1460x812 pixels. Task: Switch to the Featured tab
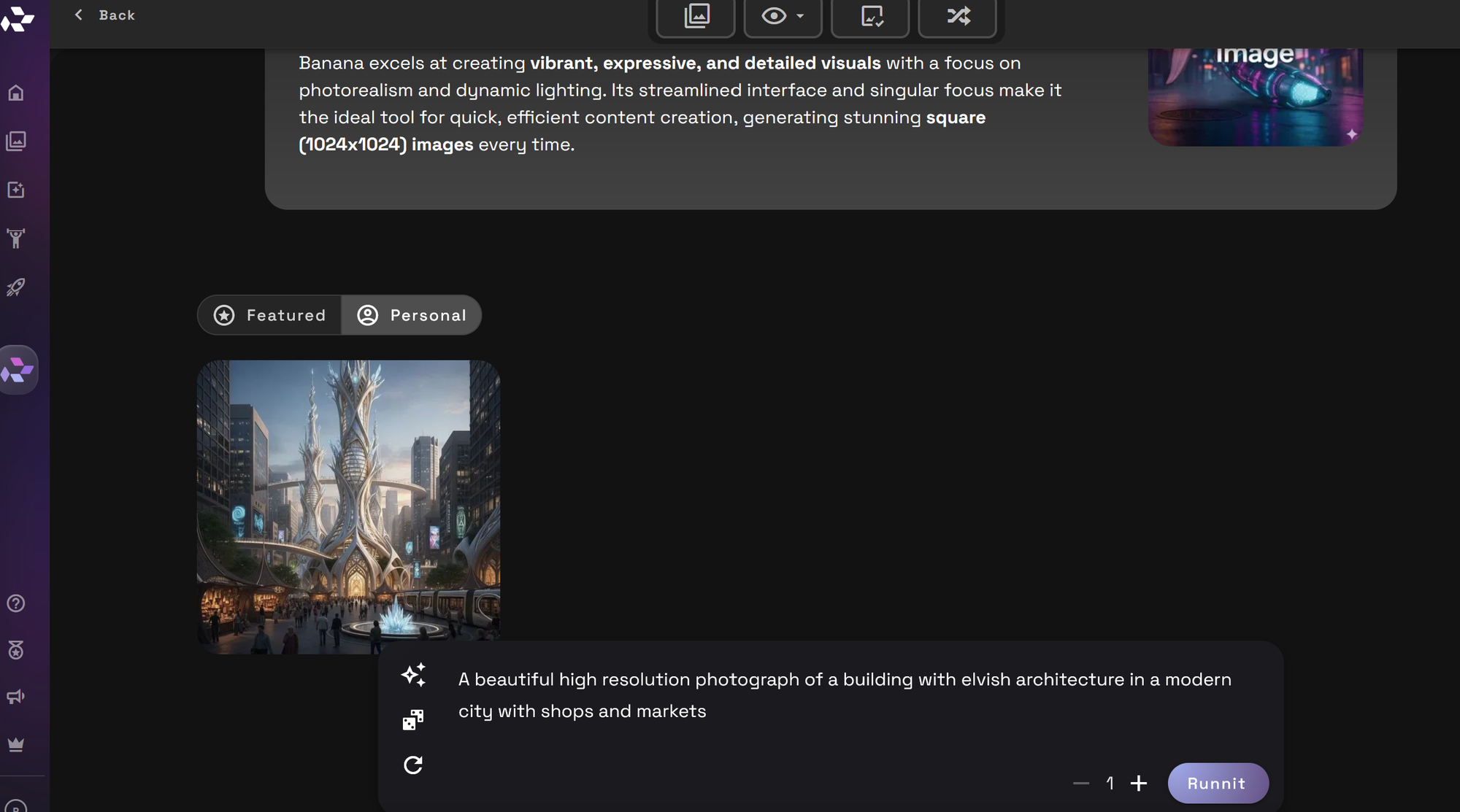tap(269, 314)
